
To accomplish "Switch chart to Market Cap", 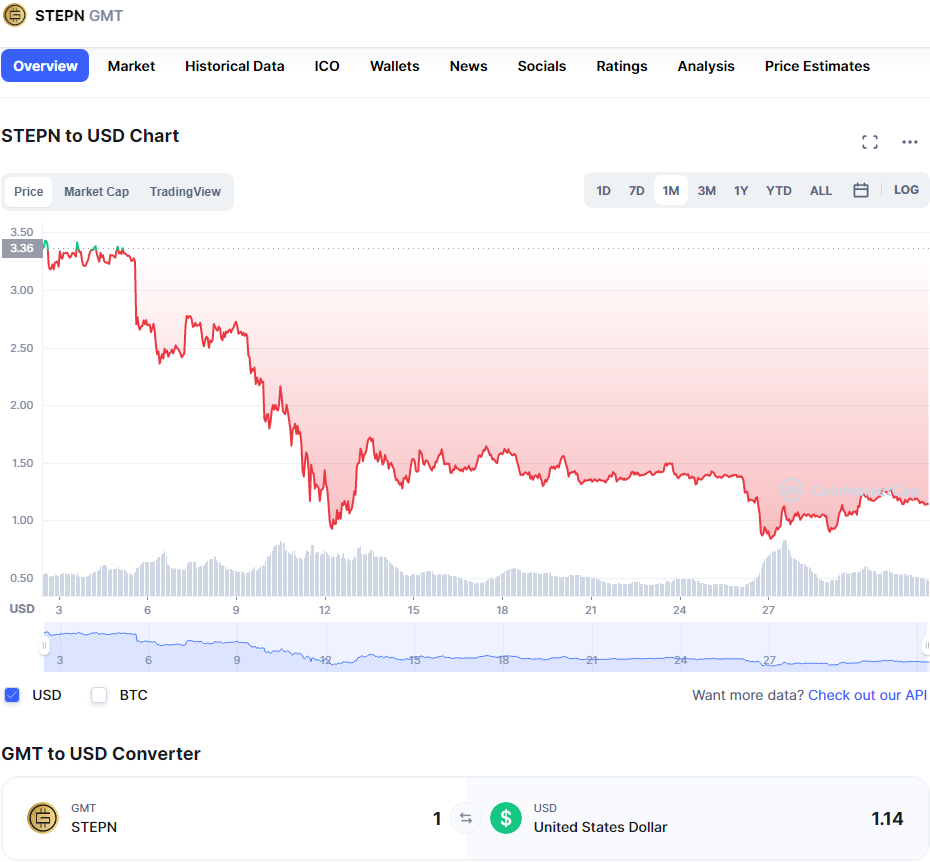I will [96, 192].
